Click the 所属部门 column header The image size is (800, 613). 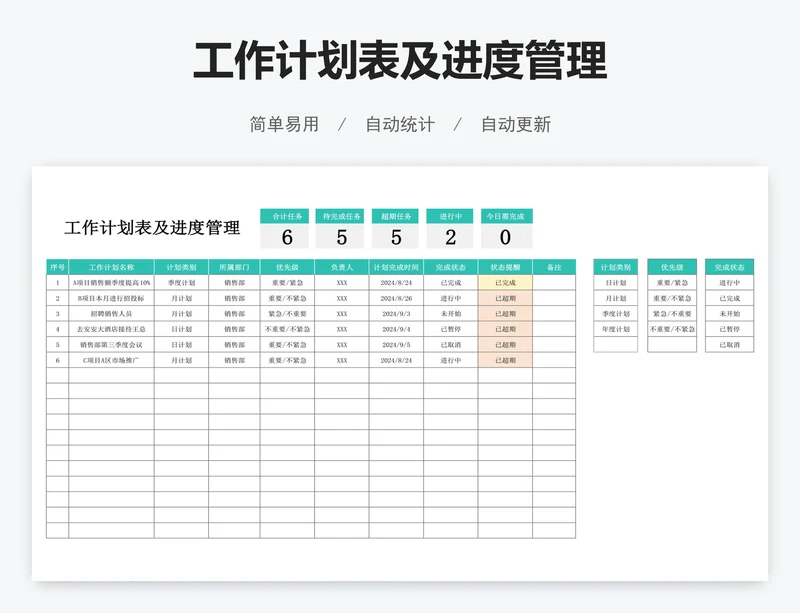tap(234, 267)
